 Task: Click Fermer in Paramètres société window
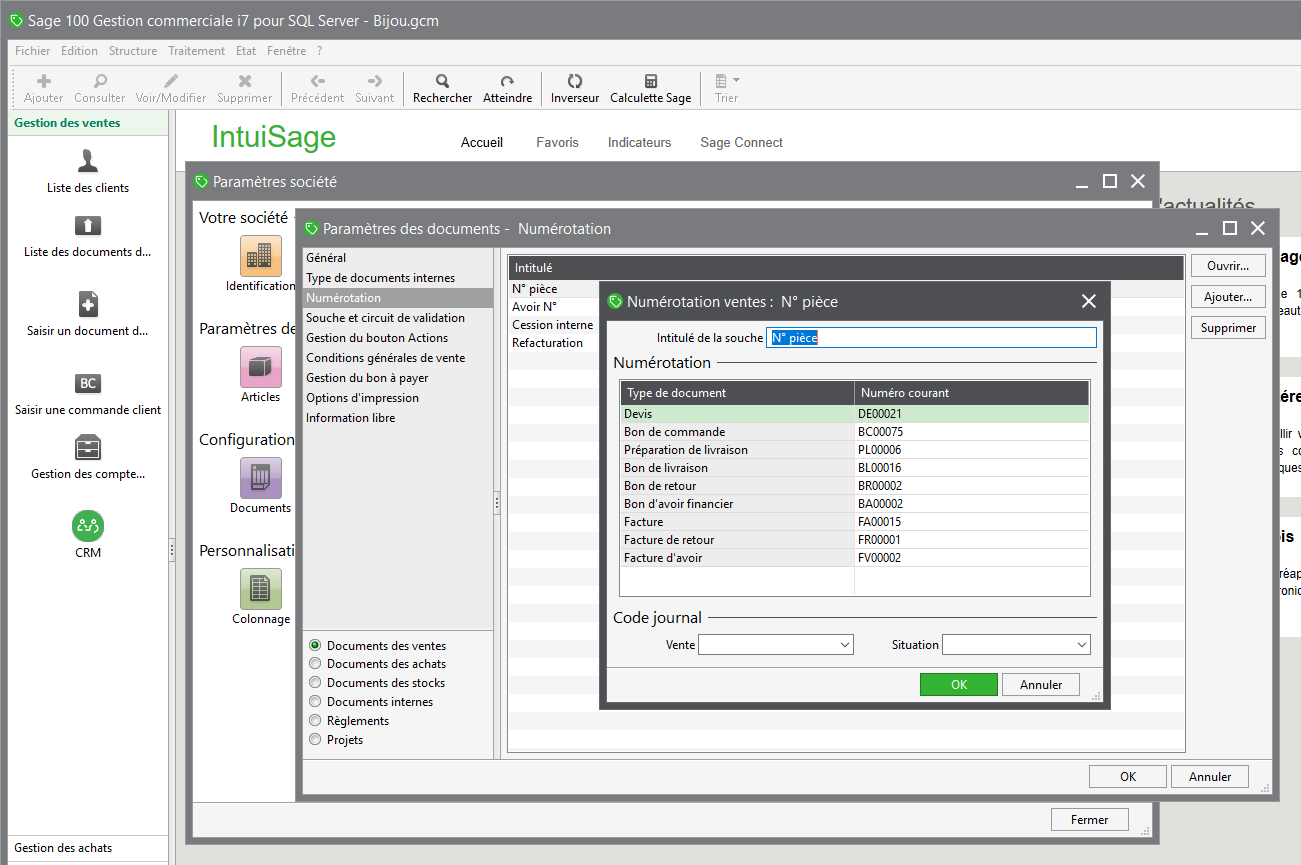[x=1090, y=820]
